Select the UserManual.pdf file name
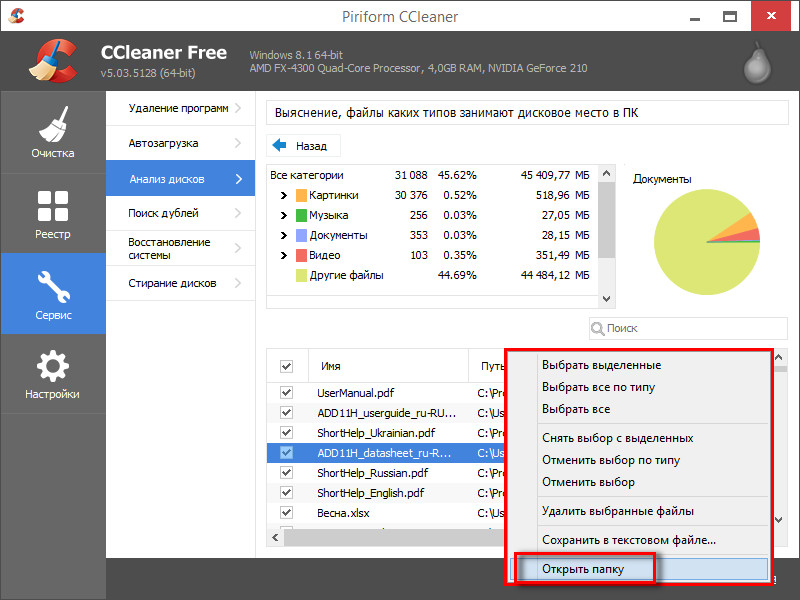This screenshot has height=600, width=800. click(x=356, y=393)
